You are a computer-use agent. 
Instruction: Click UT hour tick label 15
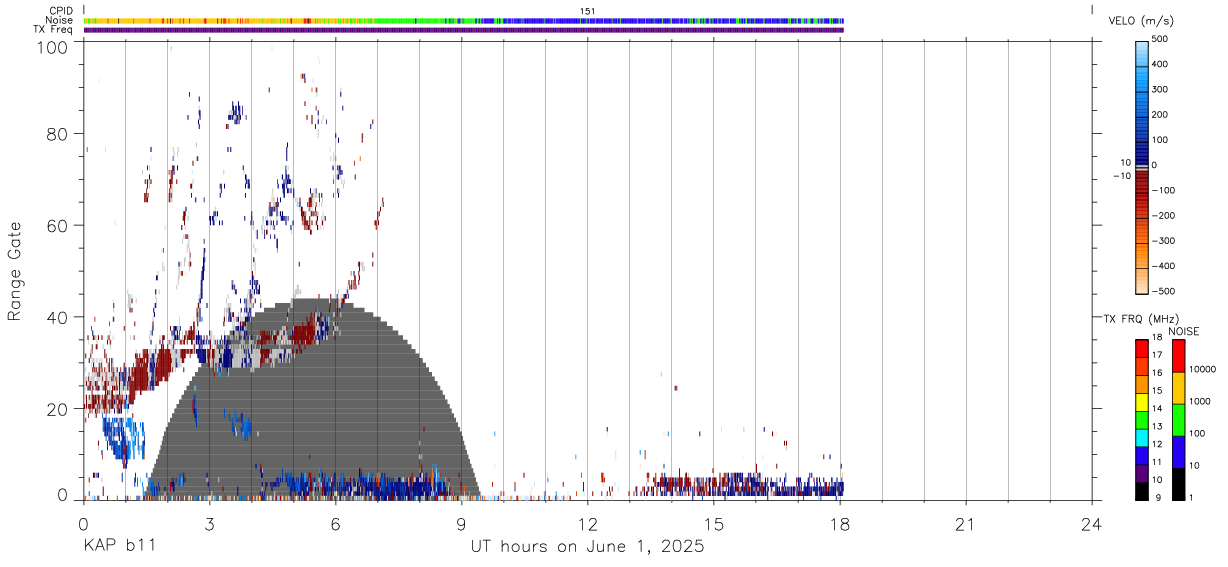tap(713, 524)
